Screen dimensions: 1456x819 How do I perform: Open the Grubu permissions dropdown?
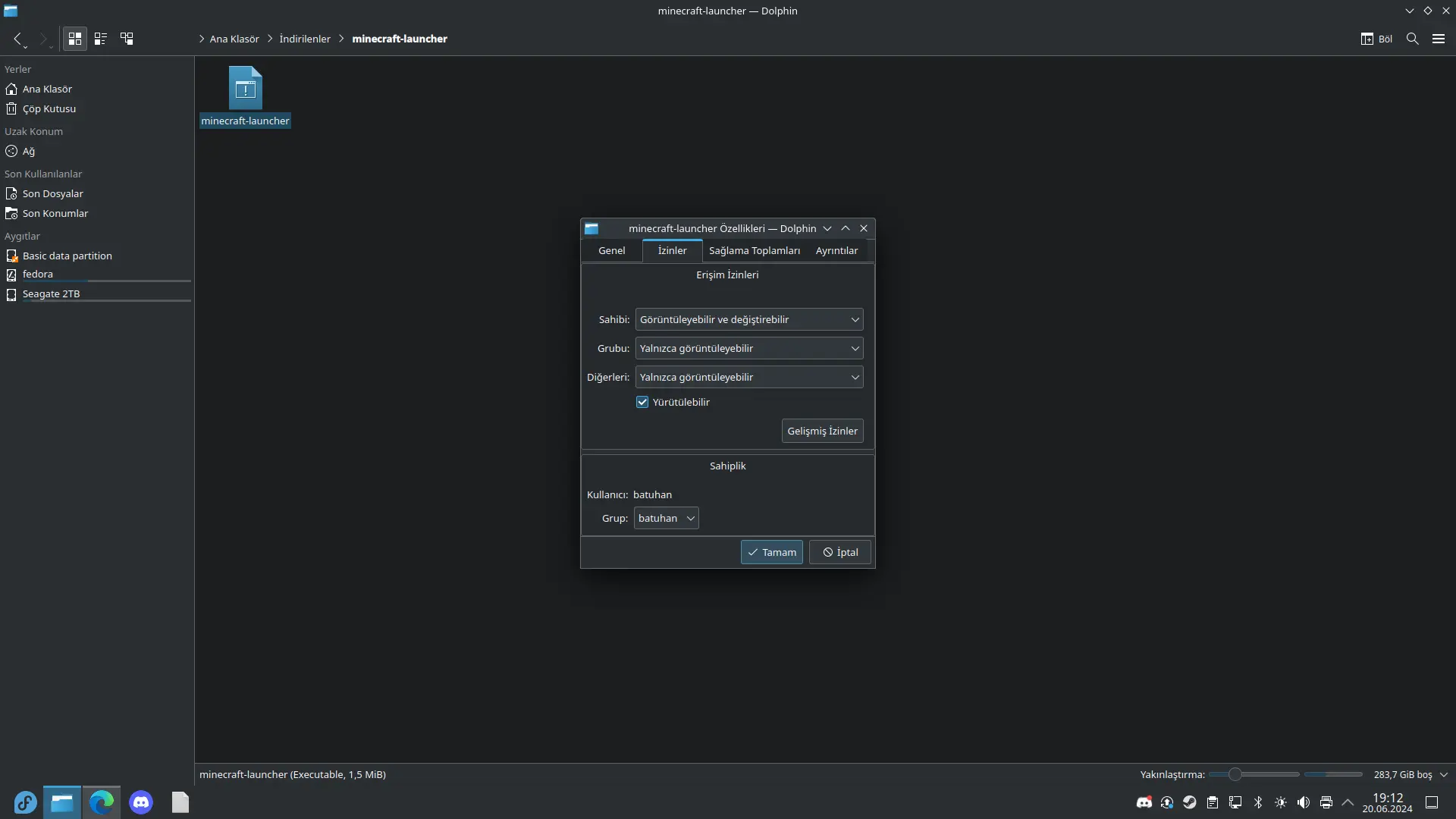coord(749,348)
